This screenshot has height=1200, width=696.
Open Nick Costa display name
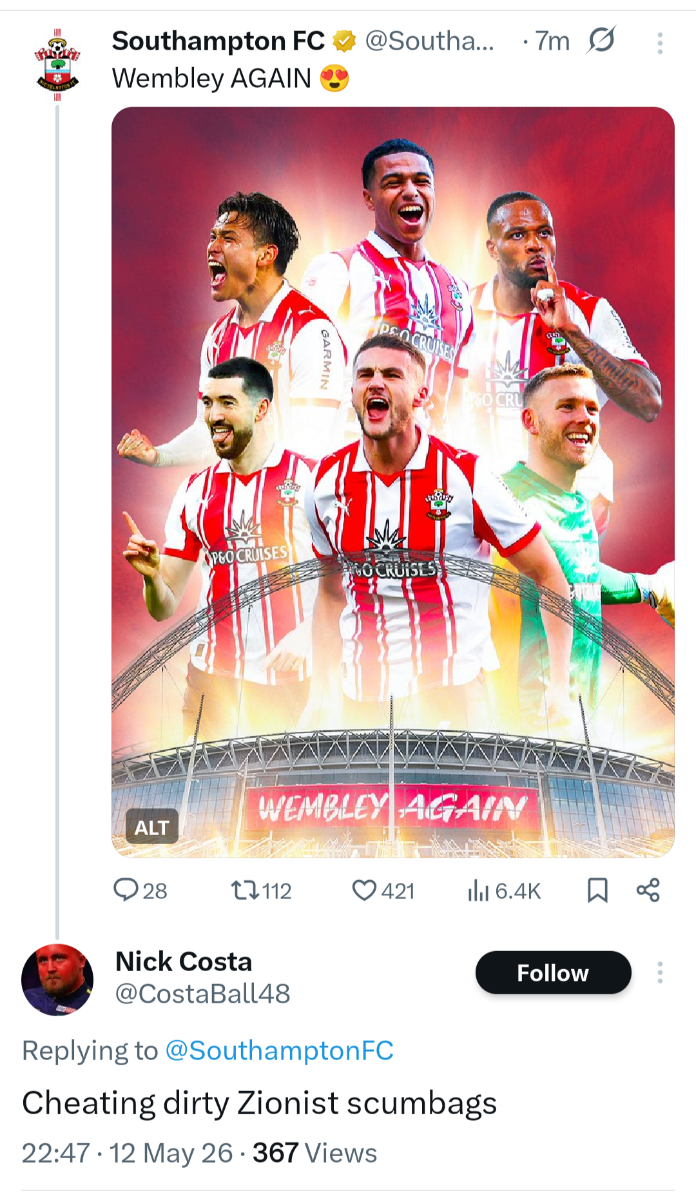point(184,962)
